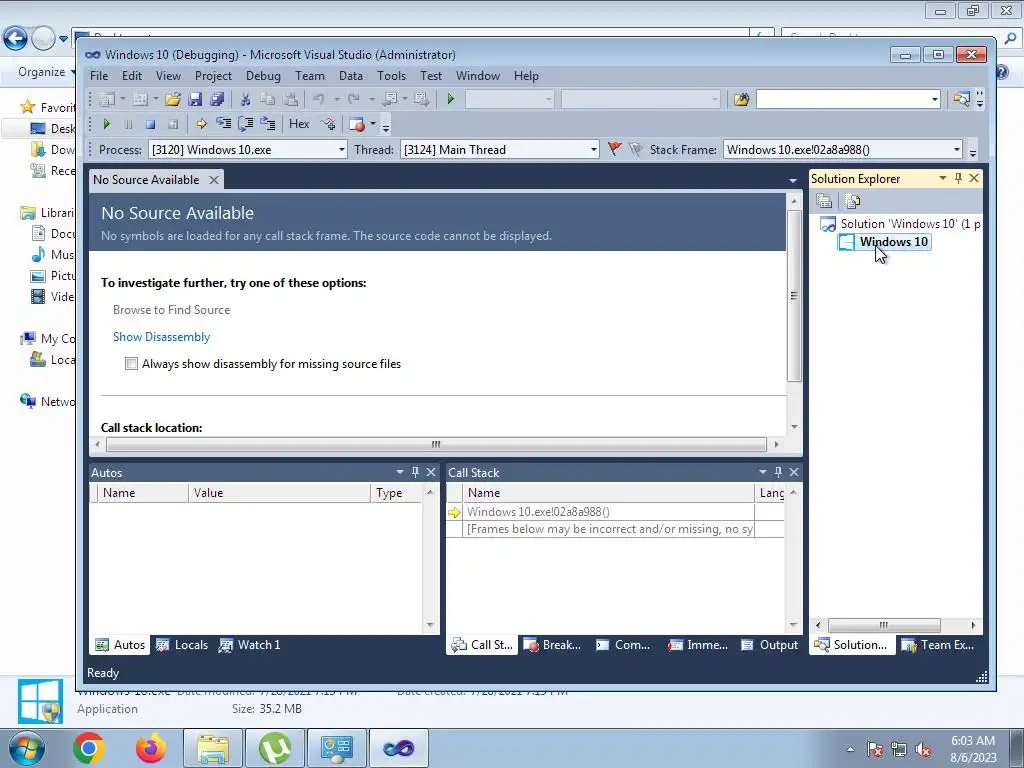This screenshot has width=1024, height=768.
Task: Click the Save floppy disk icon
Action: [x=195, y=99]
